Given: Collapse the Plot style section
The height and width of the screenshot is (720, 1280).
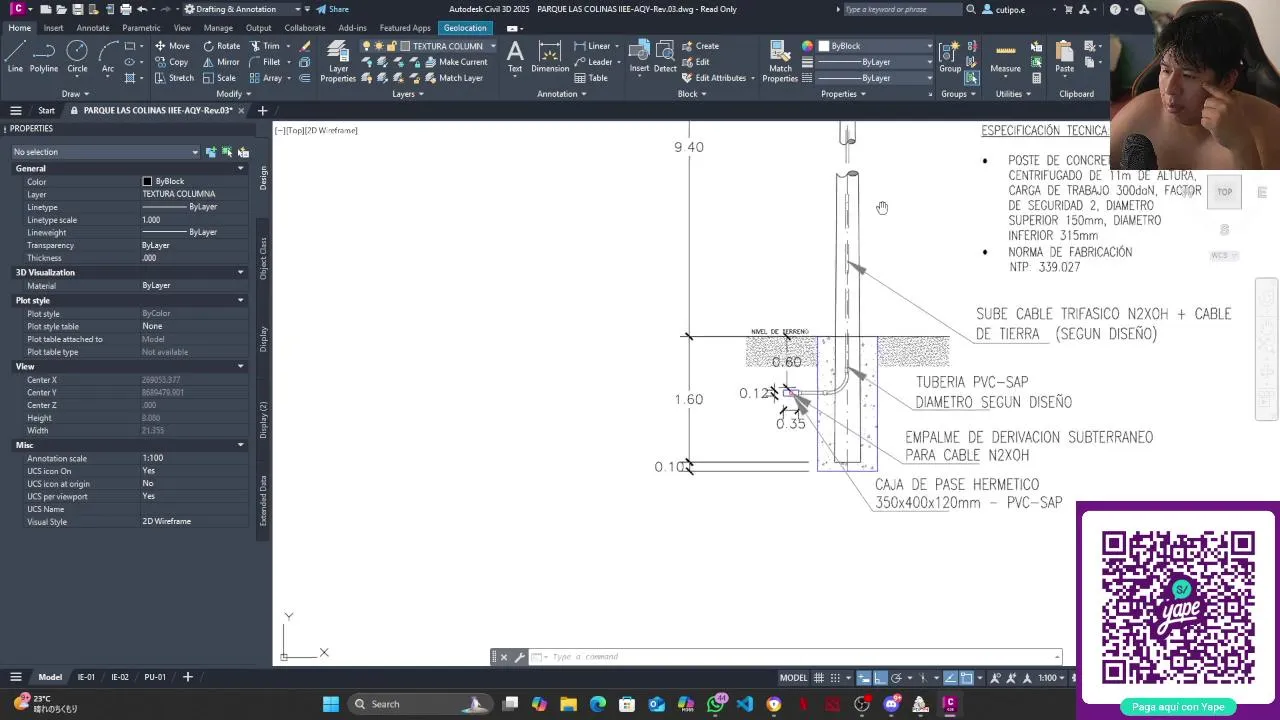Looking at the screenshot, I should [240, 300].
